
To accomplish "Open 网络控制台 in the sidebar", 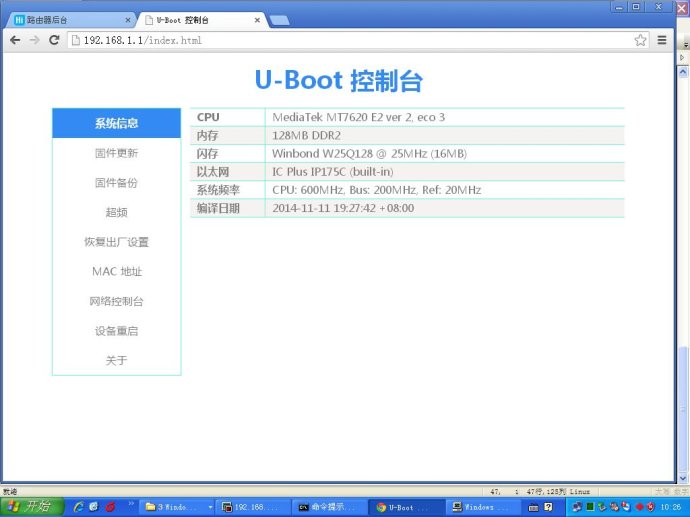I will (x=117, y=301).
